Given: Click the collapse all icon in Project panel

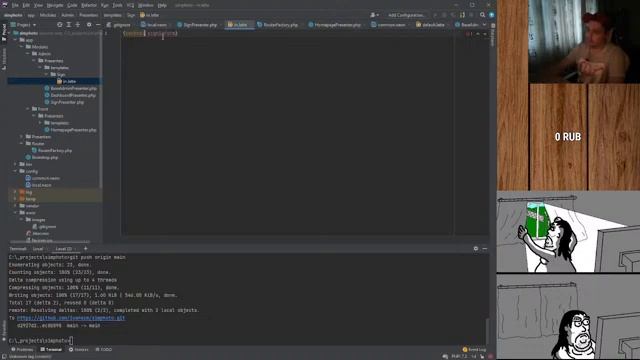Looking at the screenshot, I should tap(78, 24).
